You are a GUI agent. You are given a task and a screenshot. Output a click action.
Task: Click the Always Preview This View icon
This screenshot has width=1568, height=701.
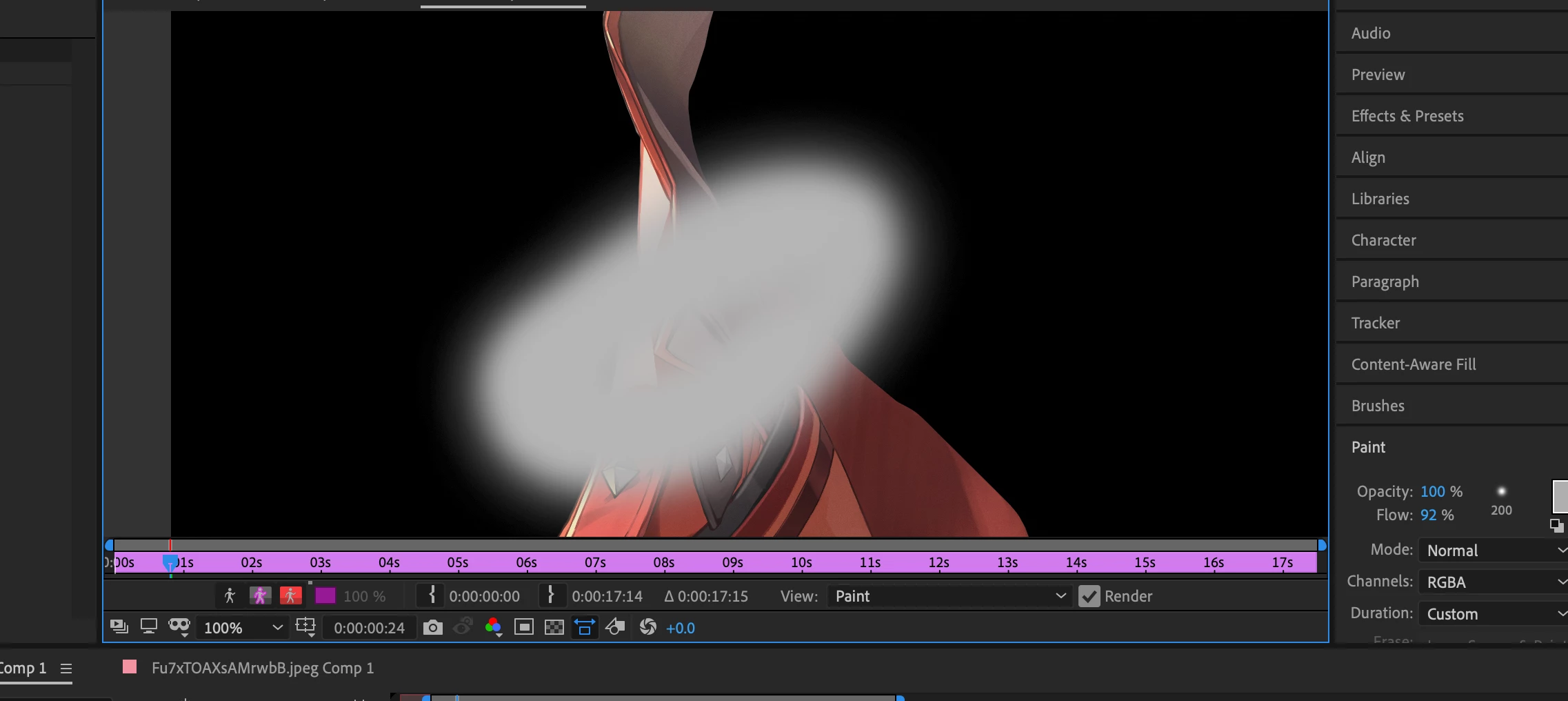(119, 626)
